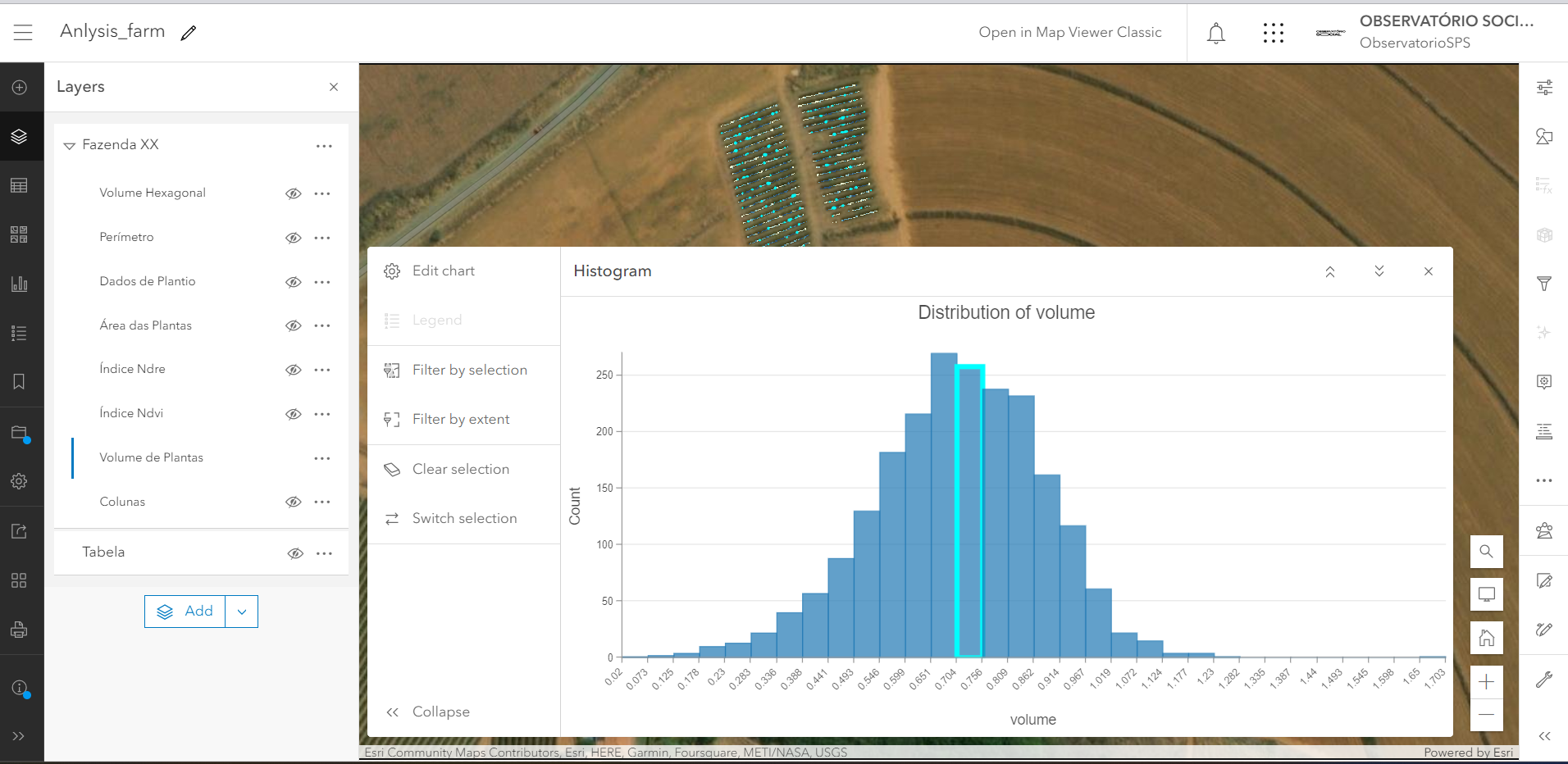Open the Layers panel icon
1568x764 pixels.
pos(20,136)
